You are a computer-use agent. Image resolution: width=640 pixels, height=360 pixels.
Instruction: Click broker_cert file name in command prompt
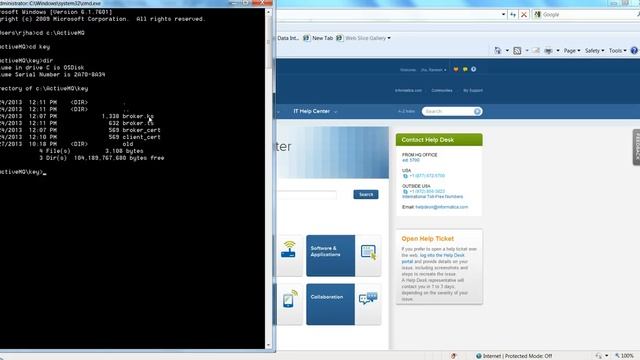[x=141, y=130]
